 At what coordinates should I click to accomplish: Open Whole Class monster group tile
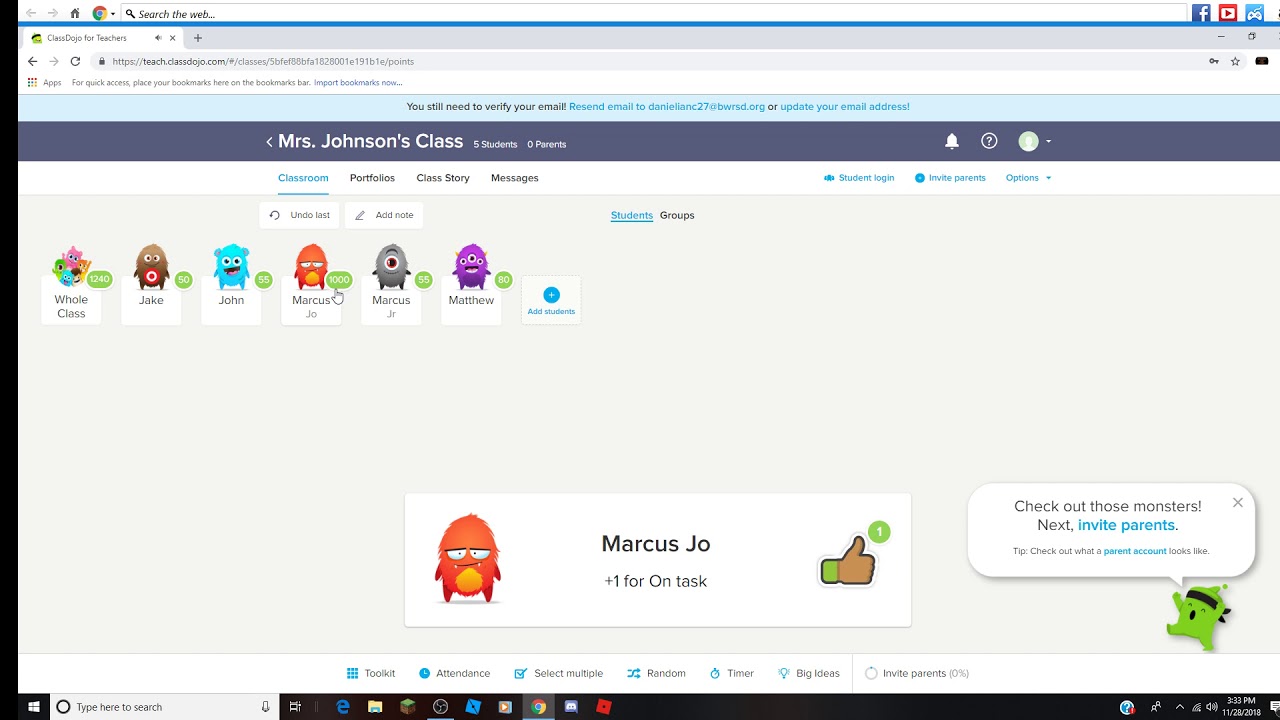pos(71,284)
